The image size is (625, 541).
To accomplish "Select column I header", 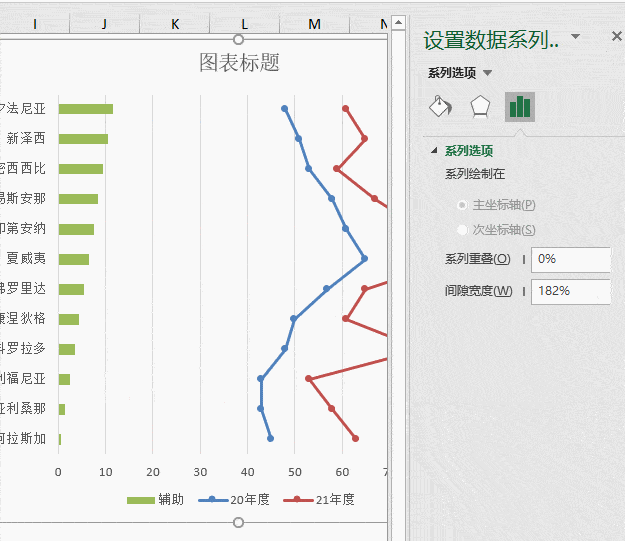I will (35, 24).
